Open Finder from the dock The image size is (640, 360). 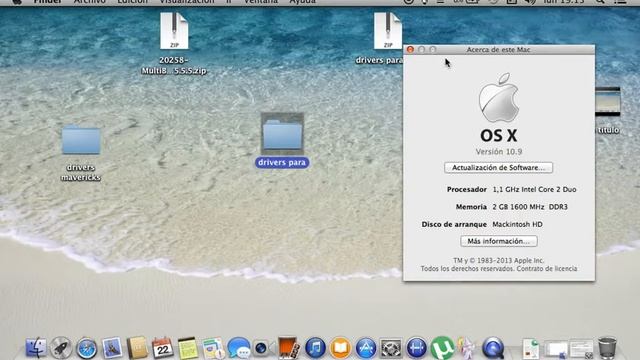pyautogui.click(x=36, y=348)
